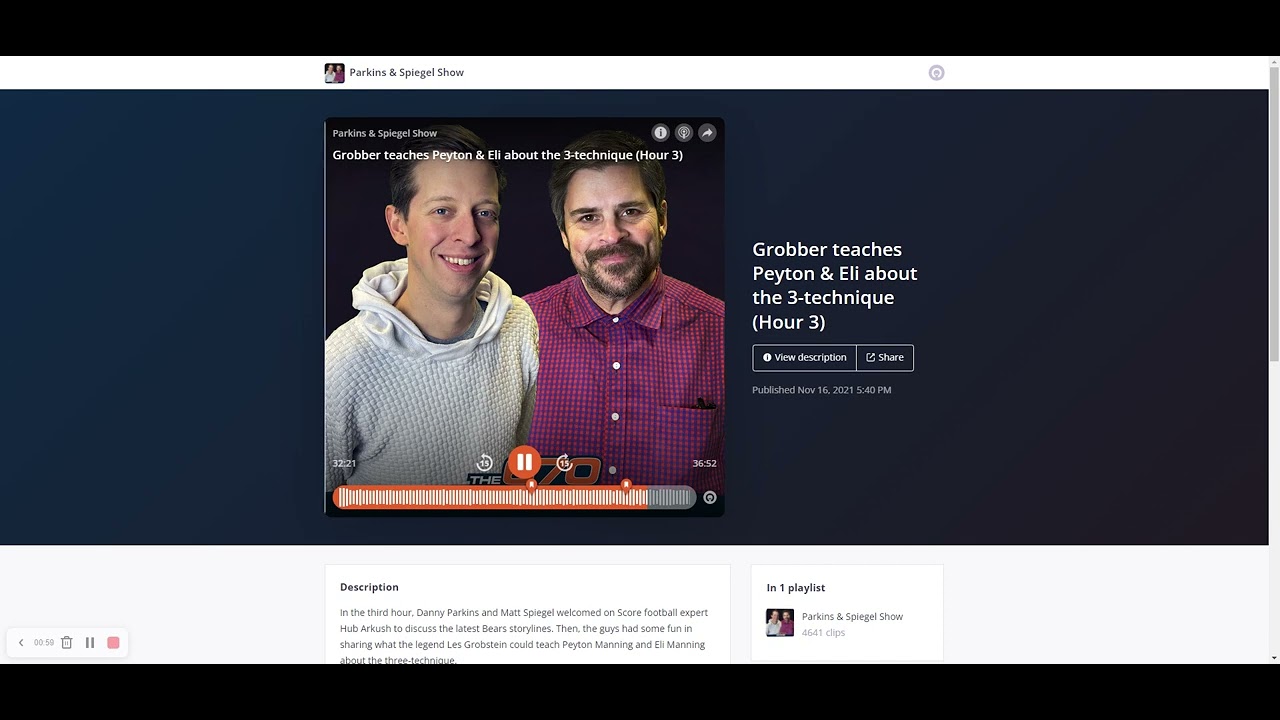This screenshot has height=720, width=1280.
Task: Click the elapsed time 32:21
Action: tap(344, 464)
